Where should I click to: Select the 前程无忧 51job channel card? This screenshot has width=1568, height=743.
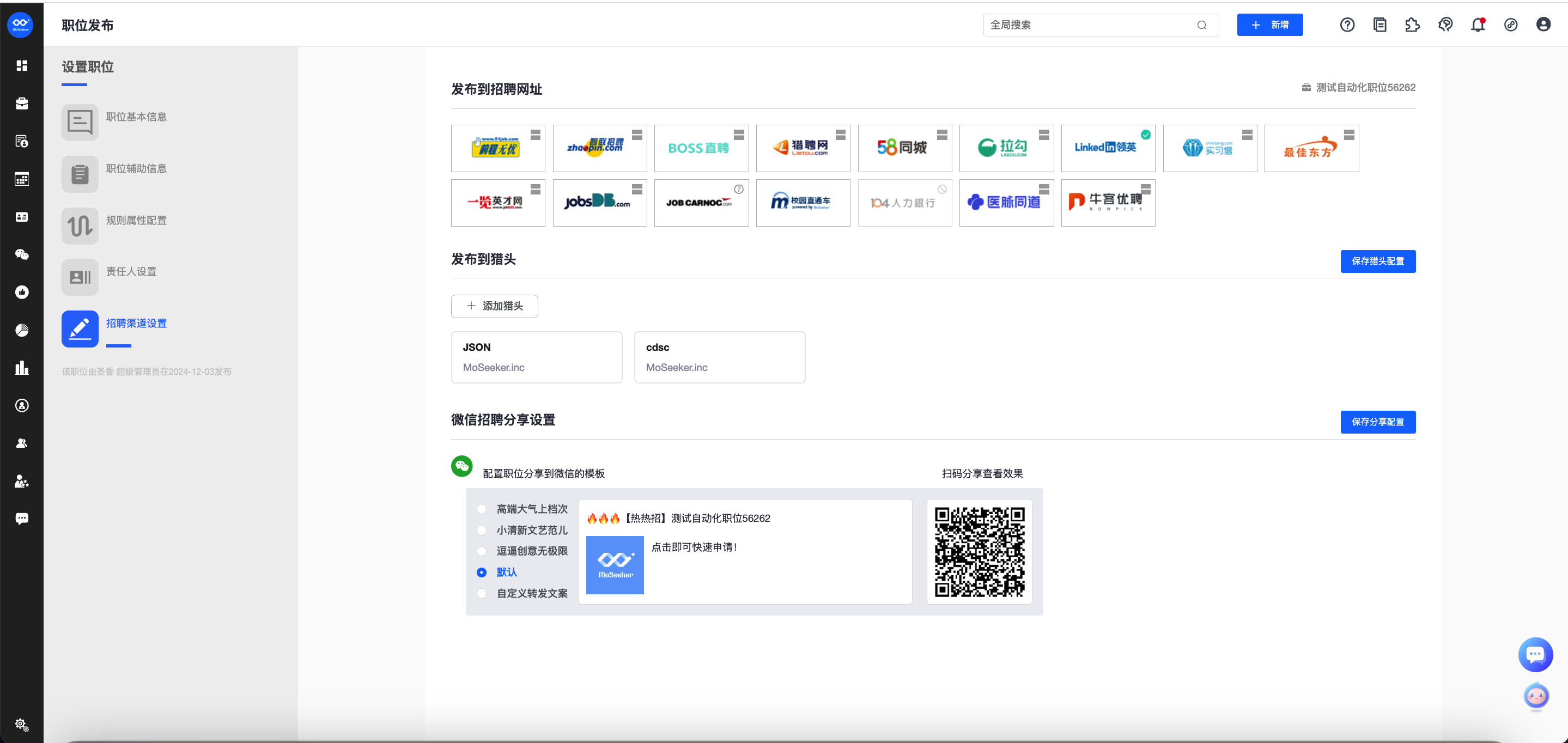(x=498, y=149)
